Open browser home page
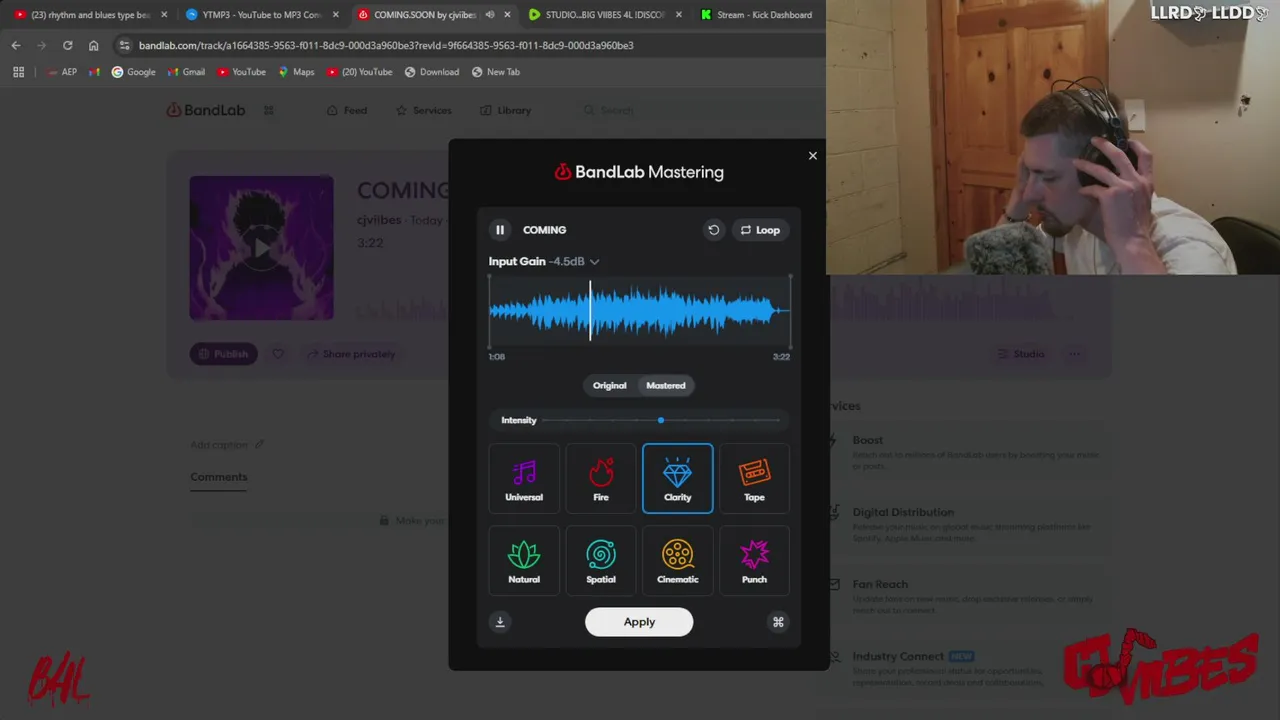 click(x=93, y=45)
